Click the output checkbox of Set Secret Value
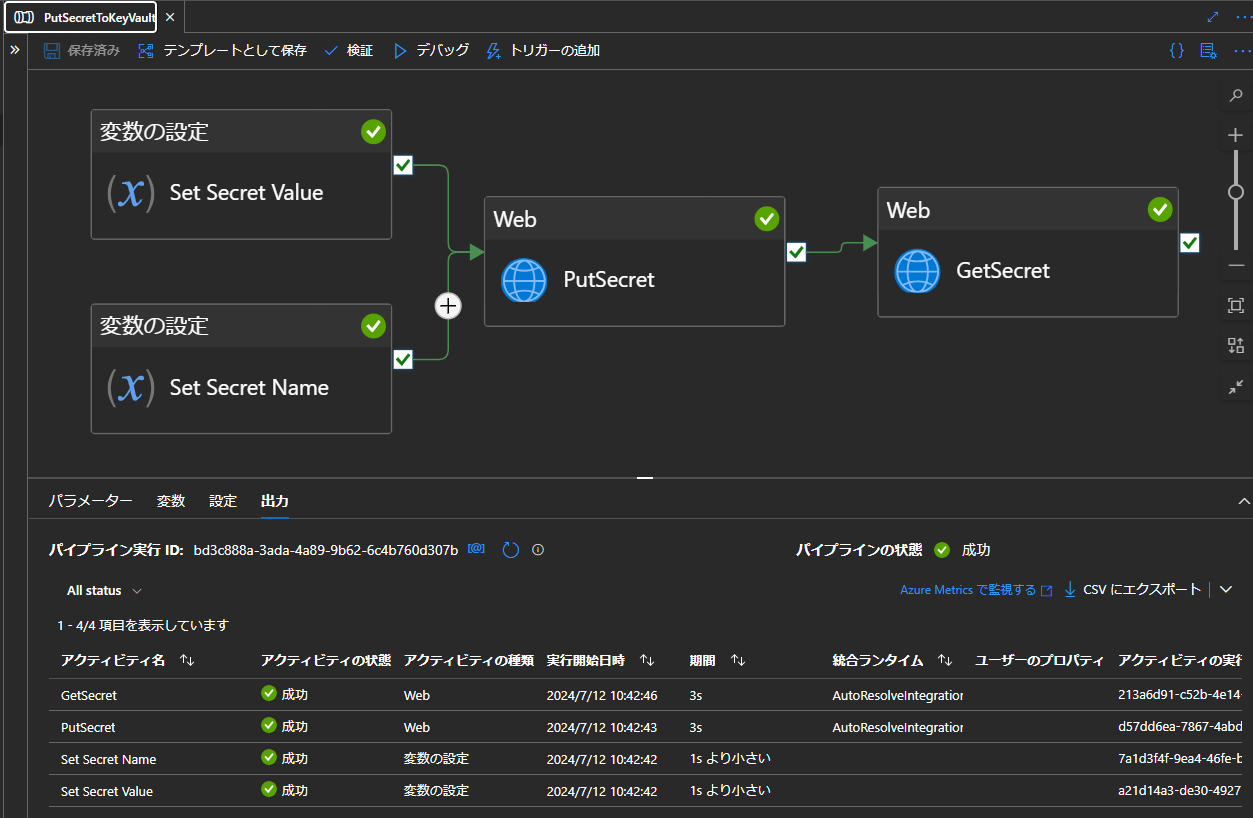Screen dimensions: 1253x818 [403, 165]
